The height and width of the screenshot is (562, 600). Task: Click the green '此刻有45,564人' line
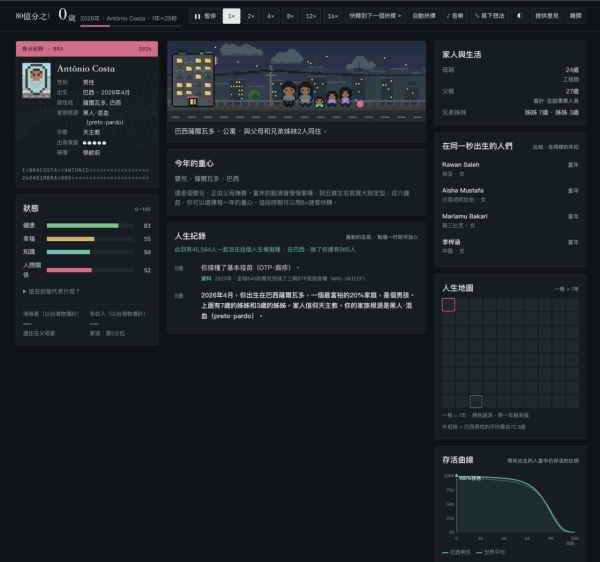[265, 249]
